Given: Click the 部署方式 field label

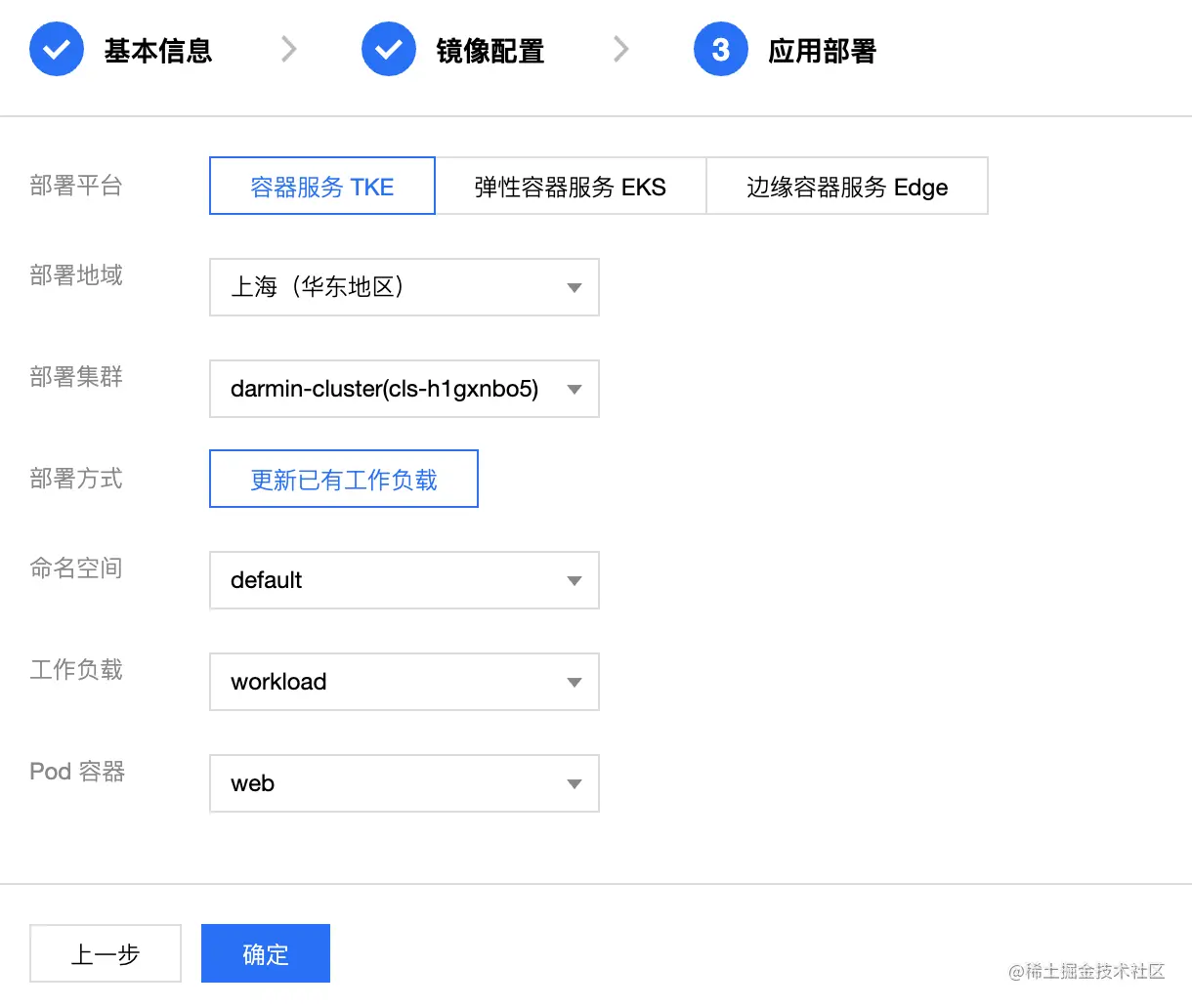Looking at the screenshot, I should (x=76, y=479).
